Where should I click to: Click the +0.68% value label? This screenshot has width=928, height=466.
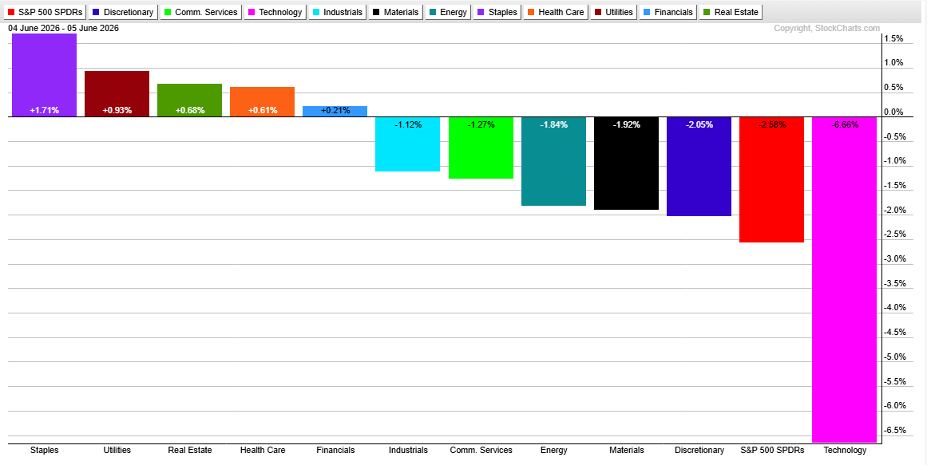click(x=189, y=110)
